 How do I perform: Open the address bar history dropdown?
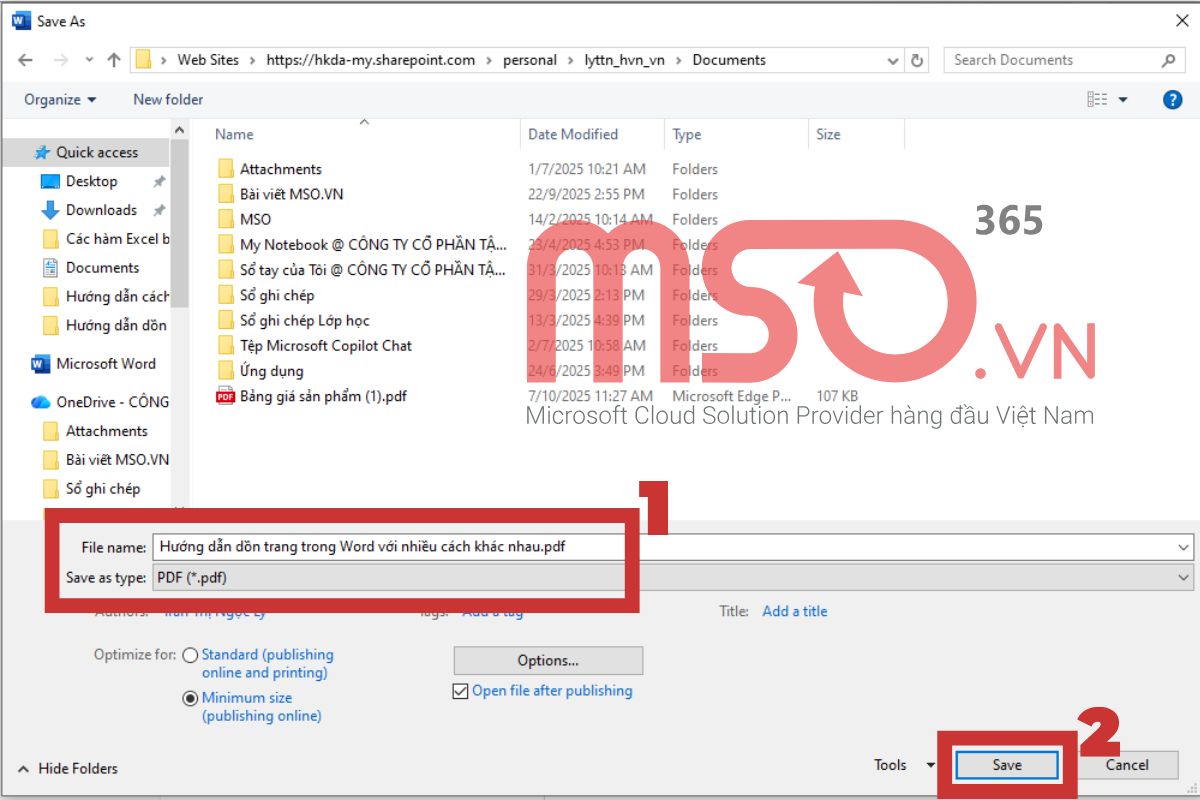click(x=894, y=61)
